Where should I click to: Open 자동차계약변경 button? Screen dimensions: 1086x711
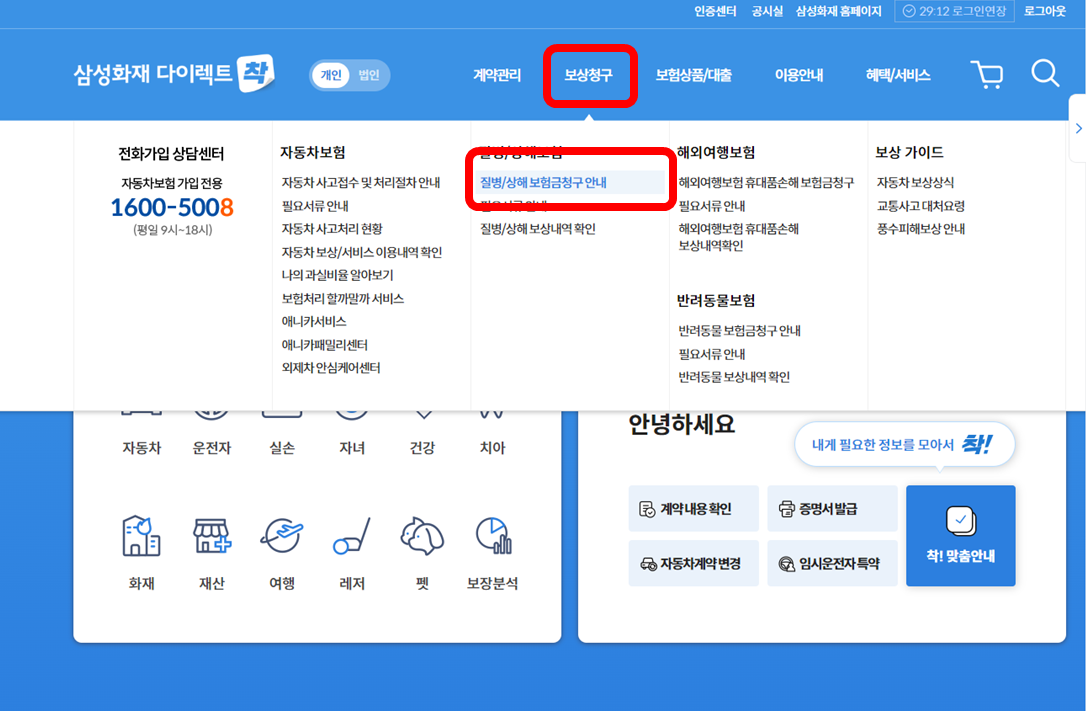[693, 564]
